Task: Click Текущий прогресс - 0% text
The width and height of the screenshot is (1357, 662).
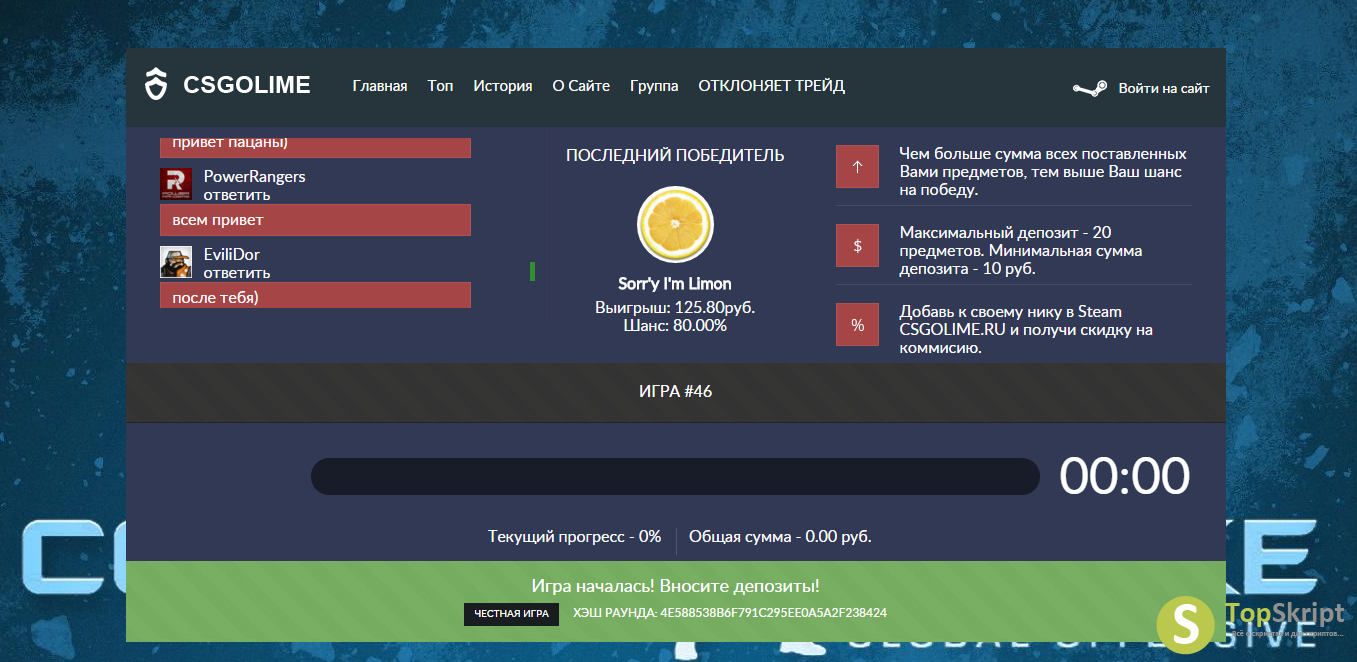Action: click(575, 537)
